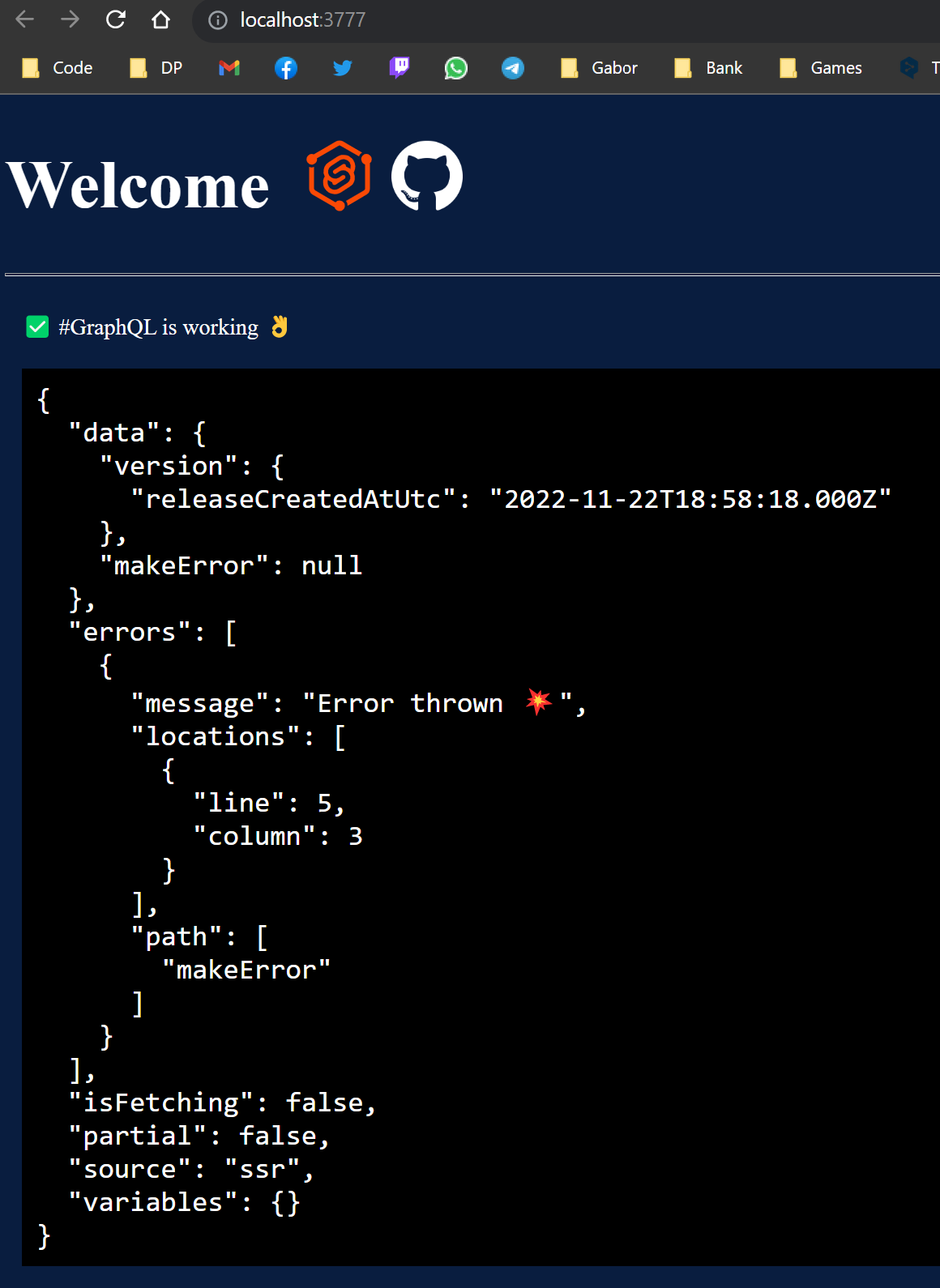Open Twitch from the bookmarks bar
The height and width of the screenshot is (1288, 940).
[x=399, y=68]
